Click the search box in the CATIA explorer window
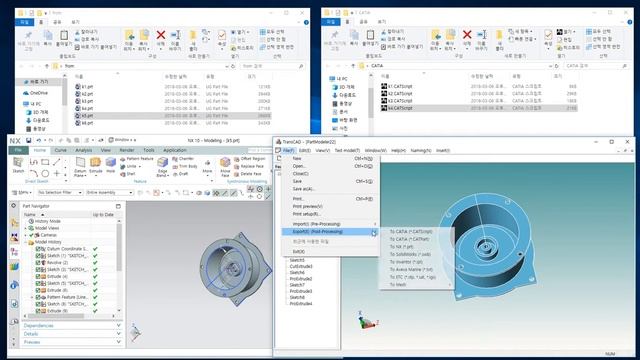Screen dimensions: 640x360 (x=596, y=66)
